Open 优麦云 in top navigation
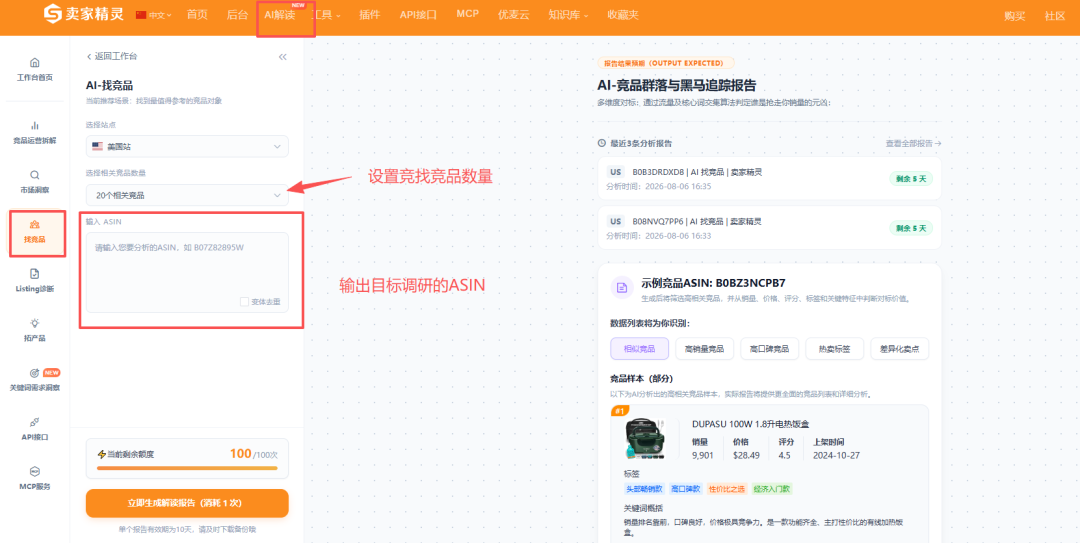The height and width of the screenshot is (543, 1080). click(x=514, y=14)
